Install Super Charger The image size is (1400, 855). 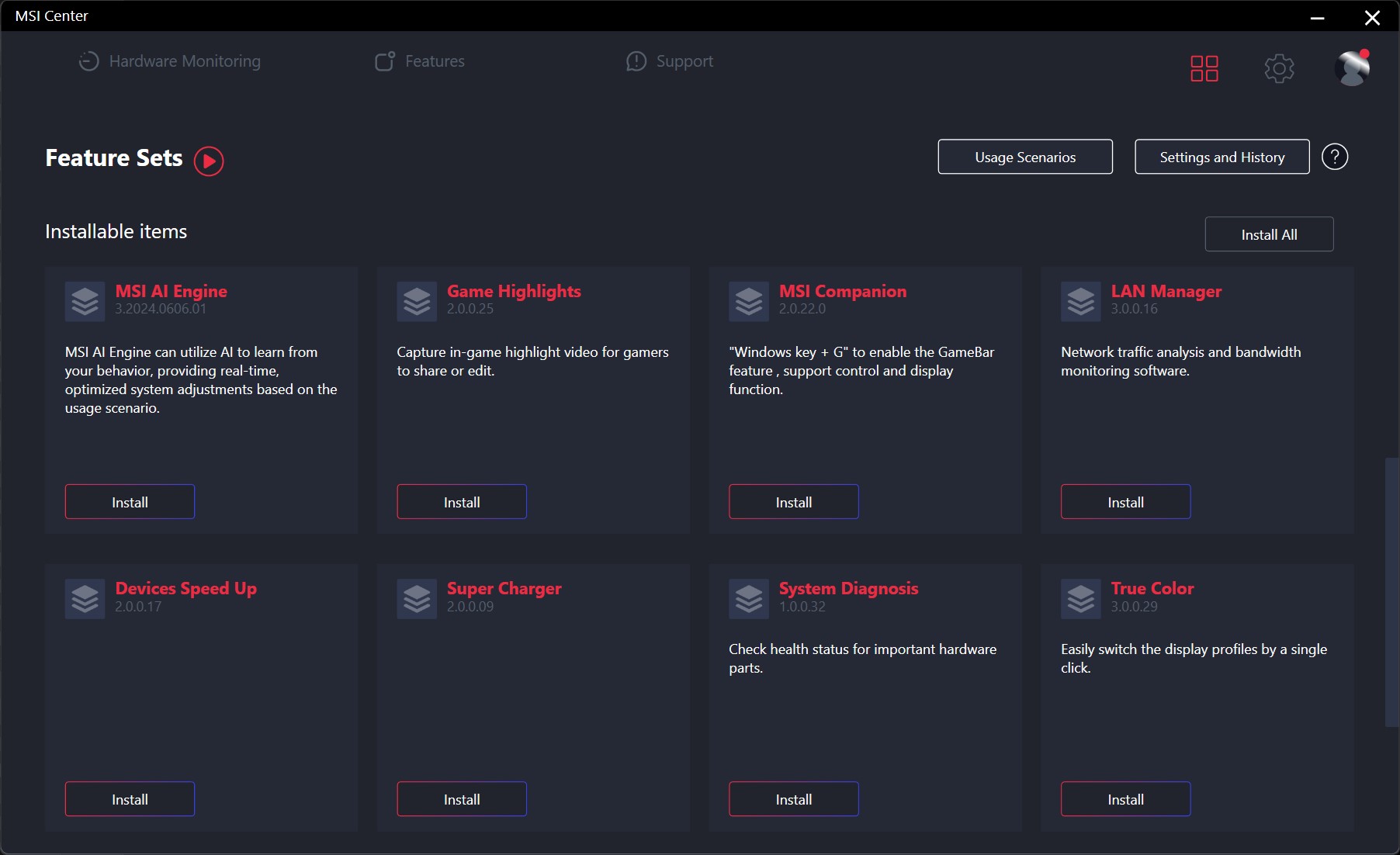click(x=462, y=799)
